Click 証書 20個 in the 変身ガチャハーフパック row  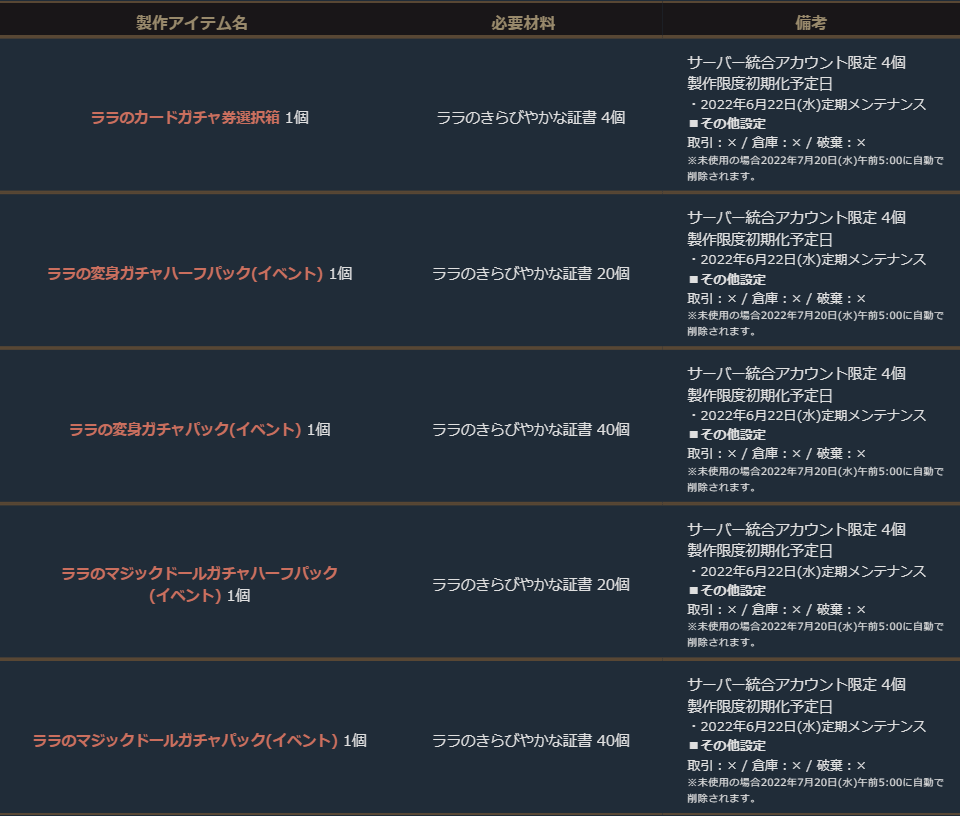(x=530, y=273)
